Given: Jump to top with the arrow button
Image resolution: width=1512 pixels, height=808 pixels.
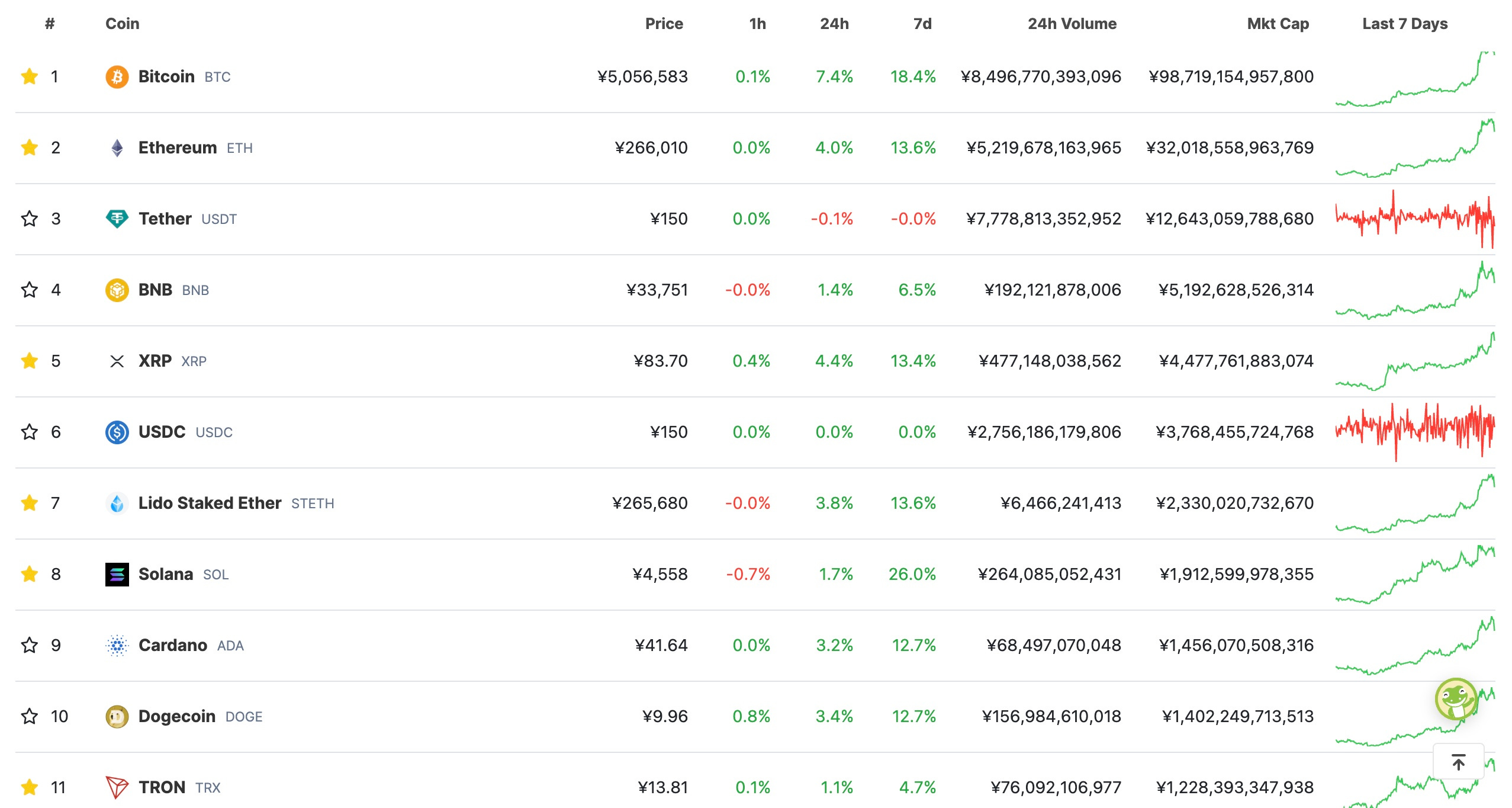Looking at the screenshot, I should click(x=1459, y=762).
